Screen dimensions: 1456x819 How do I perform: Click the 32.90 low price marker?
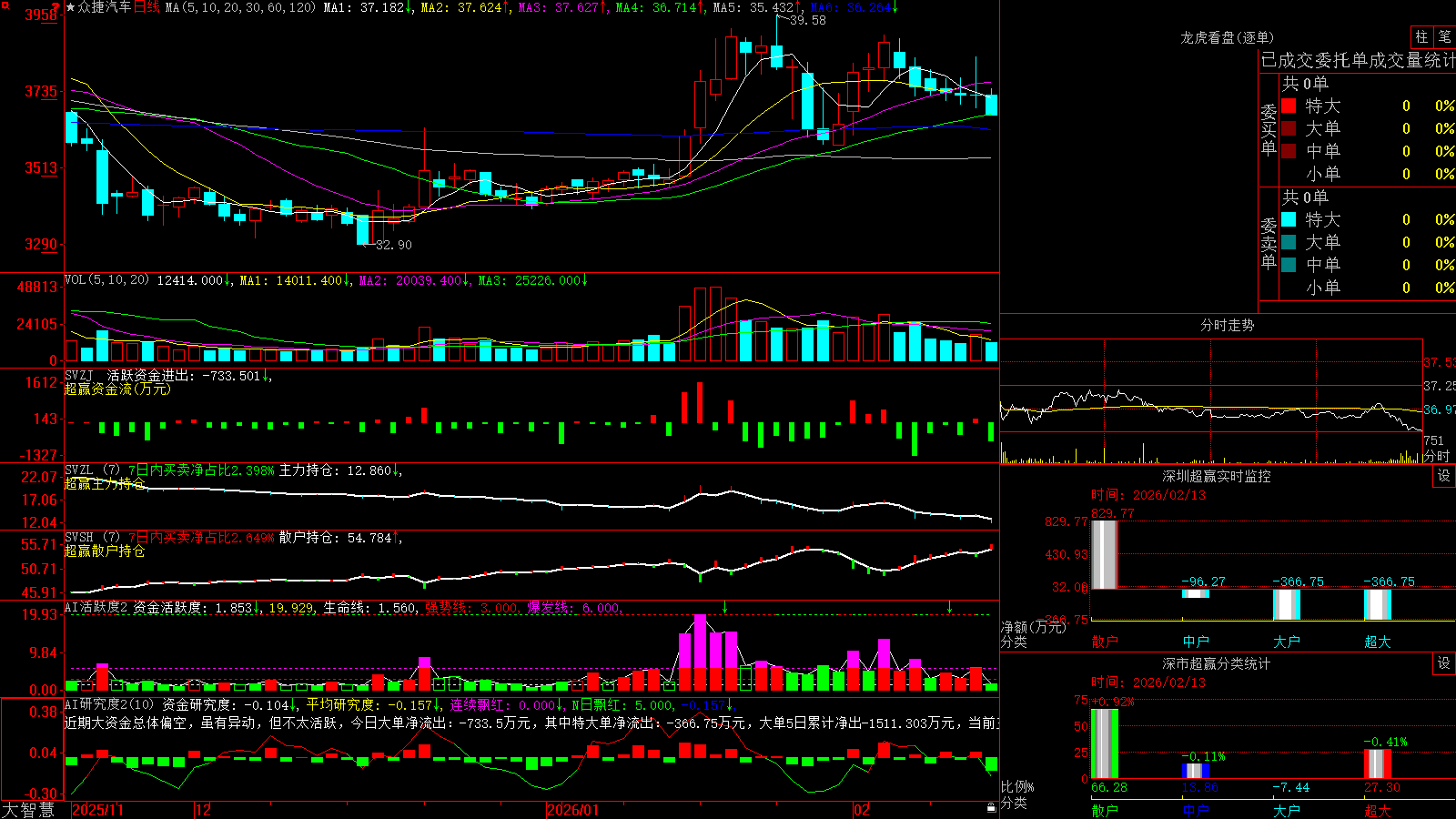pos(393,245)
